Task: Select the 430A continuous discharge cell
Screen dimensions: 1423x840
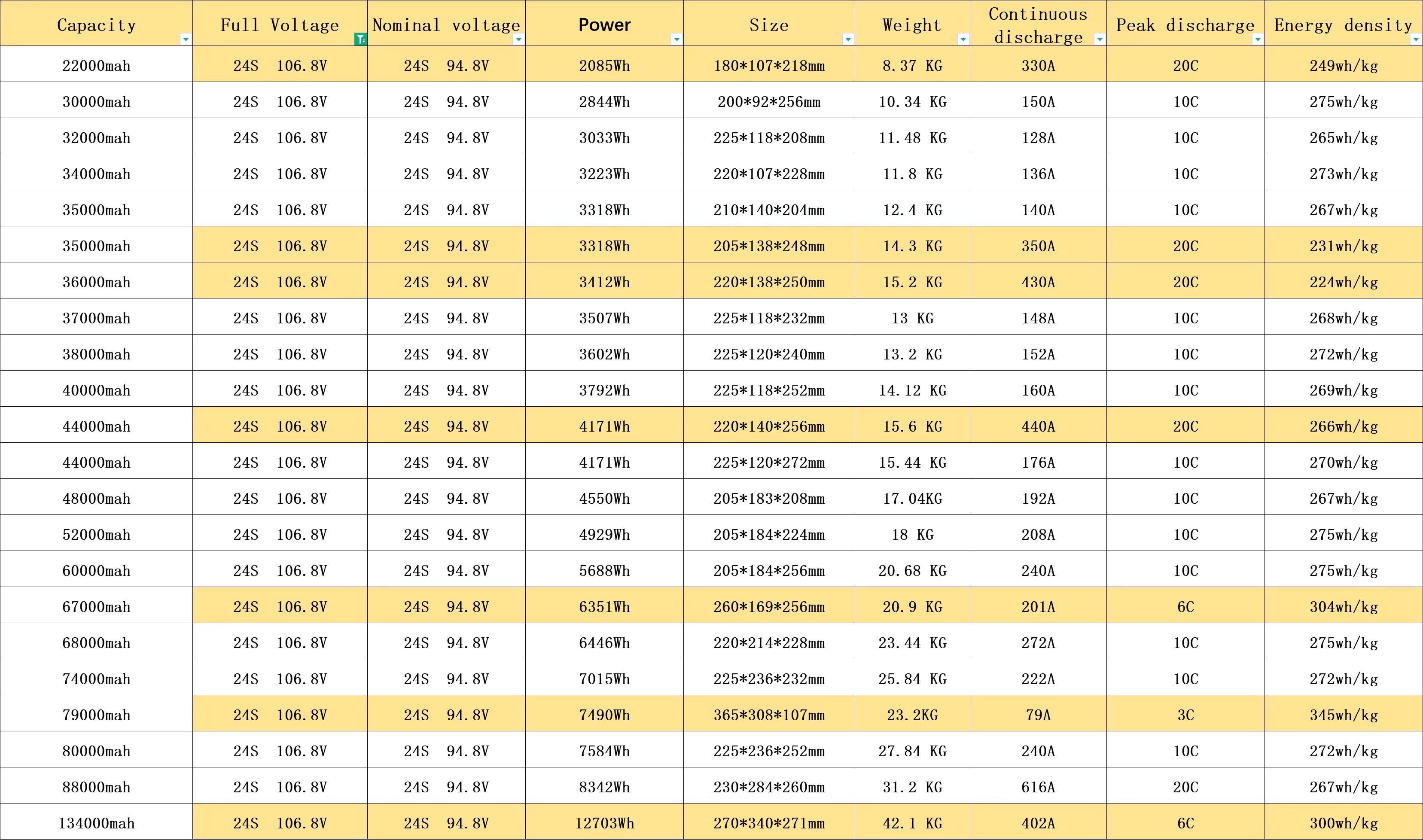Action: [x=1038, y=281]
